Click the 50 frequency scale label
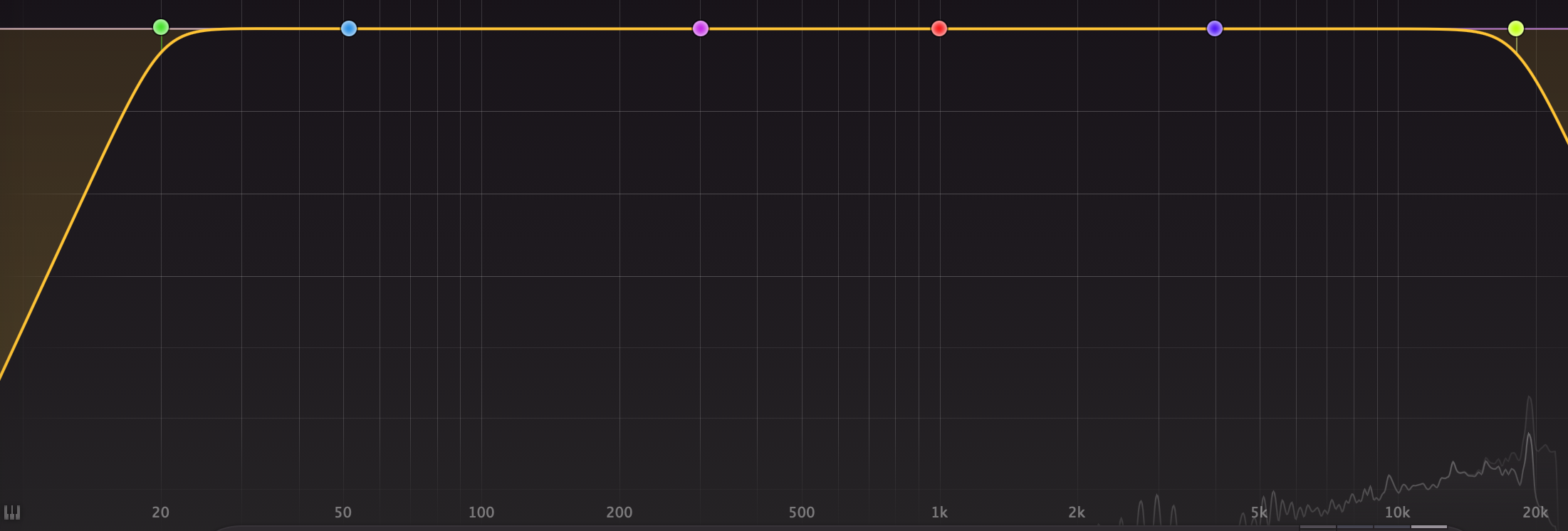The height and width of the screenshot is (531, 1568). coord(343,512)
